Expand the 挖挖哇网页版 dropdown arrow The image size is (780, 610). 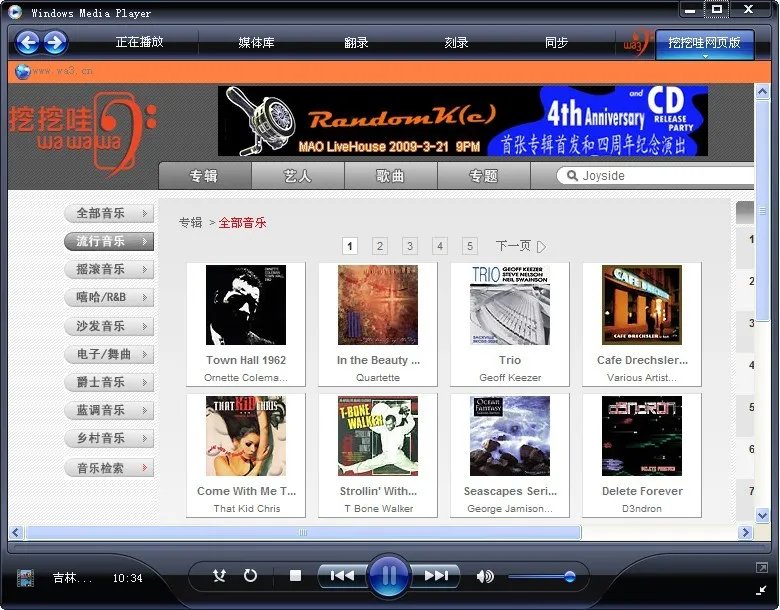(x=705, y=56)
